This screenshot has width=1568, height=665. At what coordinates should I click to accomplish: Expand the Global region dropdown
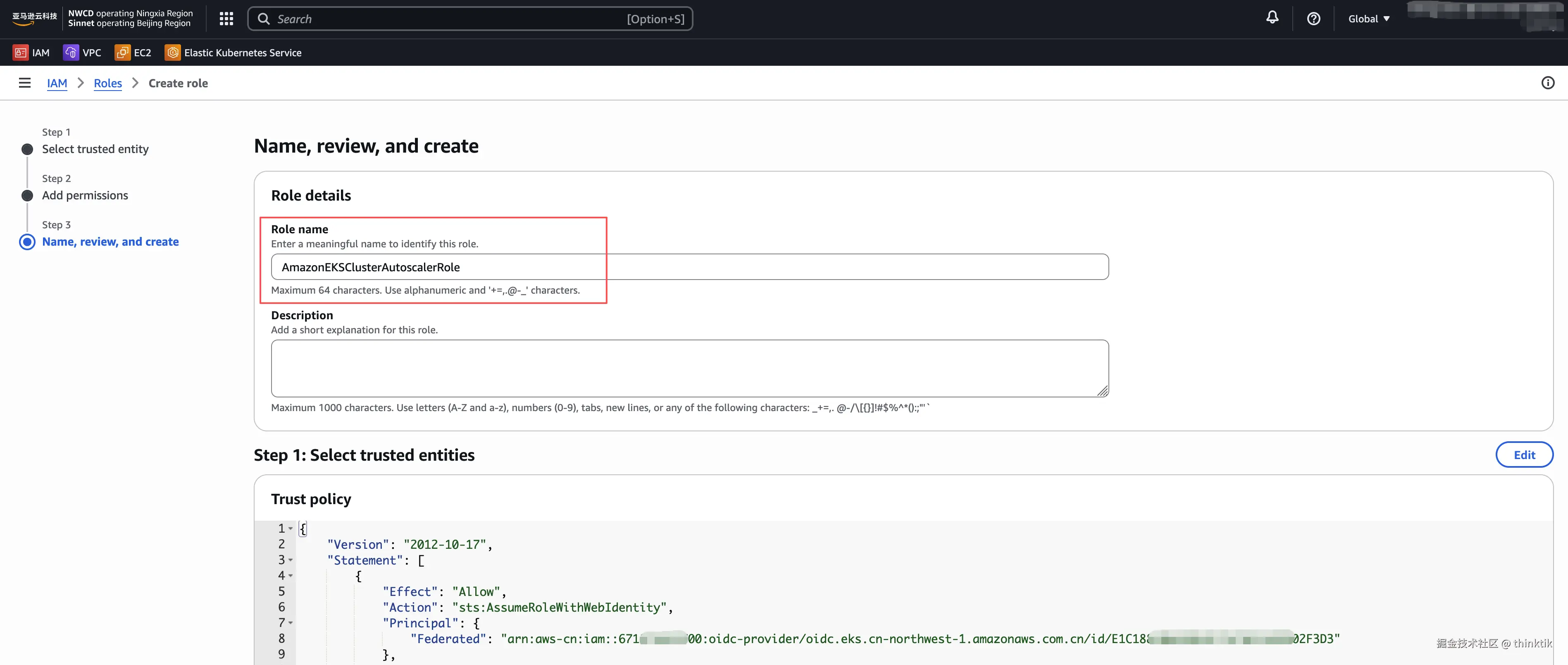(1368, 19)
